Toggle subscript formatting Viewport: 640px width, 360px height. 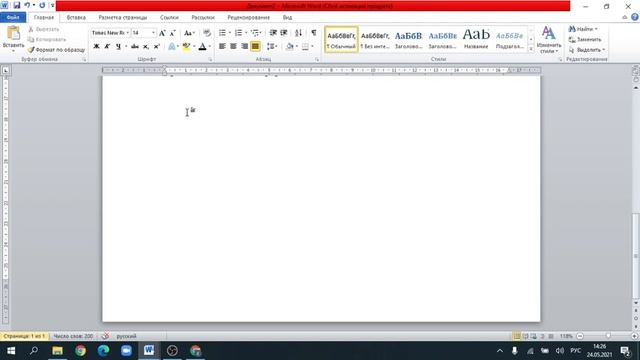coord(146,47)
